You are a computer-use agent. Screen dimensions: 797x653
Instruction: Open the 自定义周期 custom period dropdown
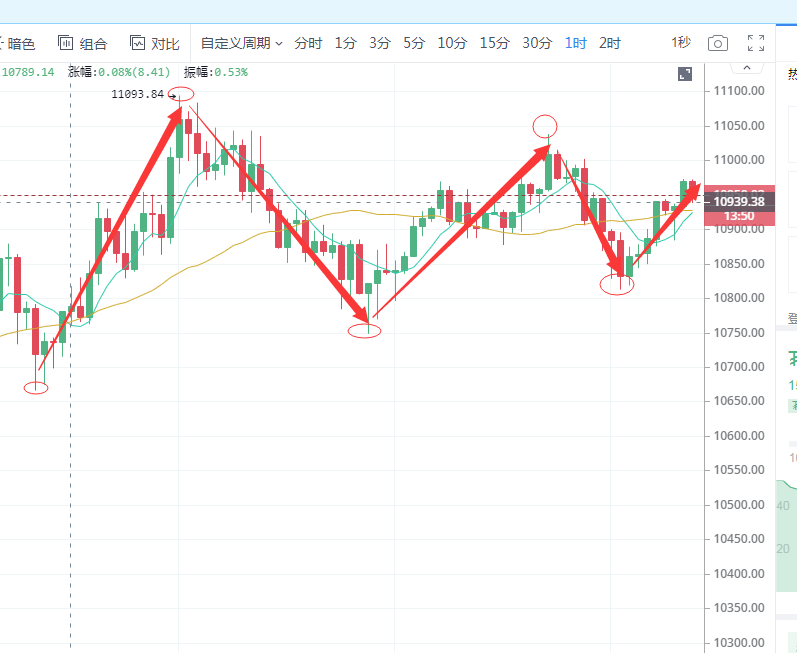pos(241,43)
